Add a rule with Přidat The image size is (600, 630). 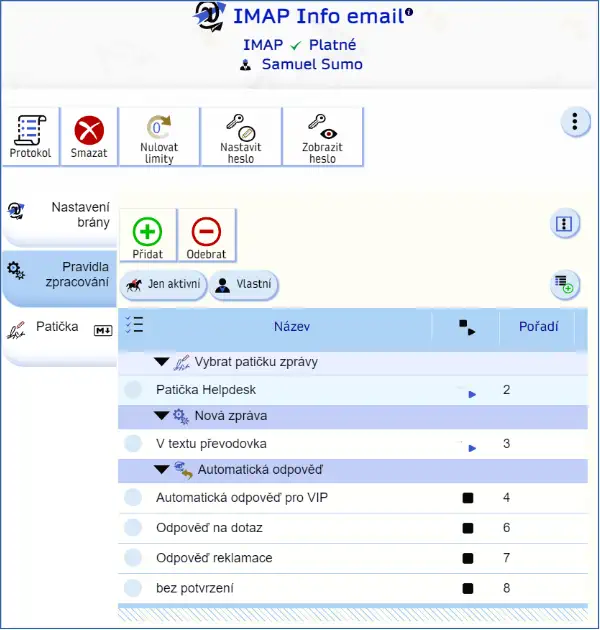pyautogui.click(x=147, y=235)
